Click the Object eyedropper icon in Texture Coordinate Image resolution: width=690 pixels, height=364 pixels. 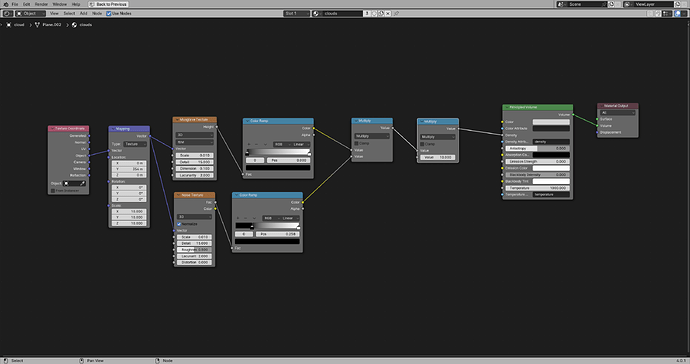click(83, 184)
